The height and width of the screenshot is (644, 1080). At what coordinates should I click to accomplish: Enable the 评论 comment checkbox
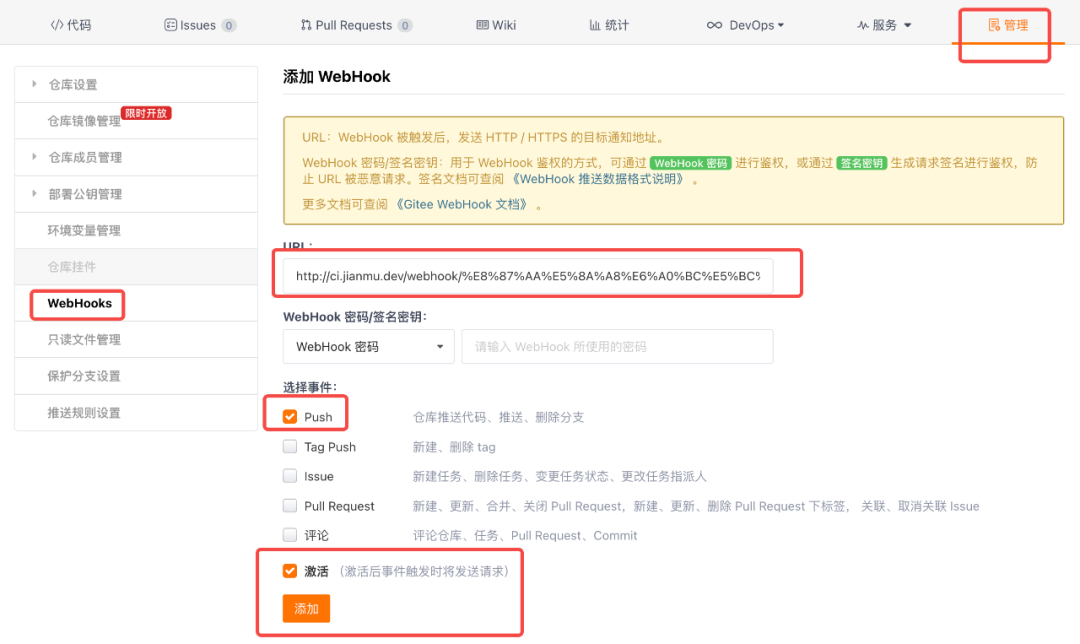(290, 535)
